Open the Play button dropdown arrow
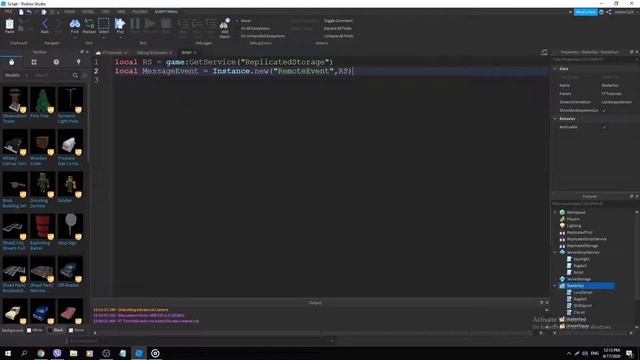Image resolution: width=640 pixels, height=360 pixels. point(120,37)
